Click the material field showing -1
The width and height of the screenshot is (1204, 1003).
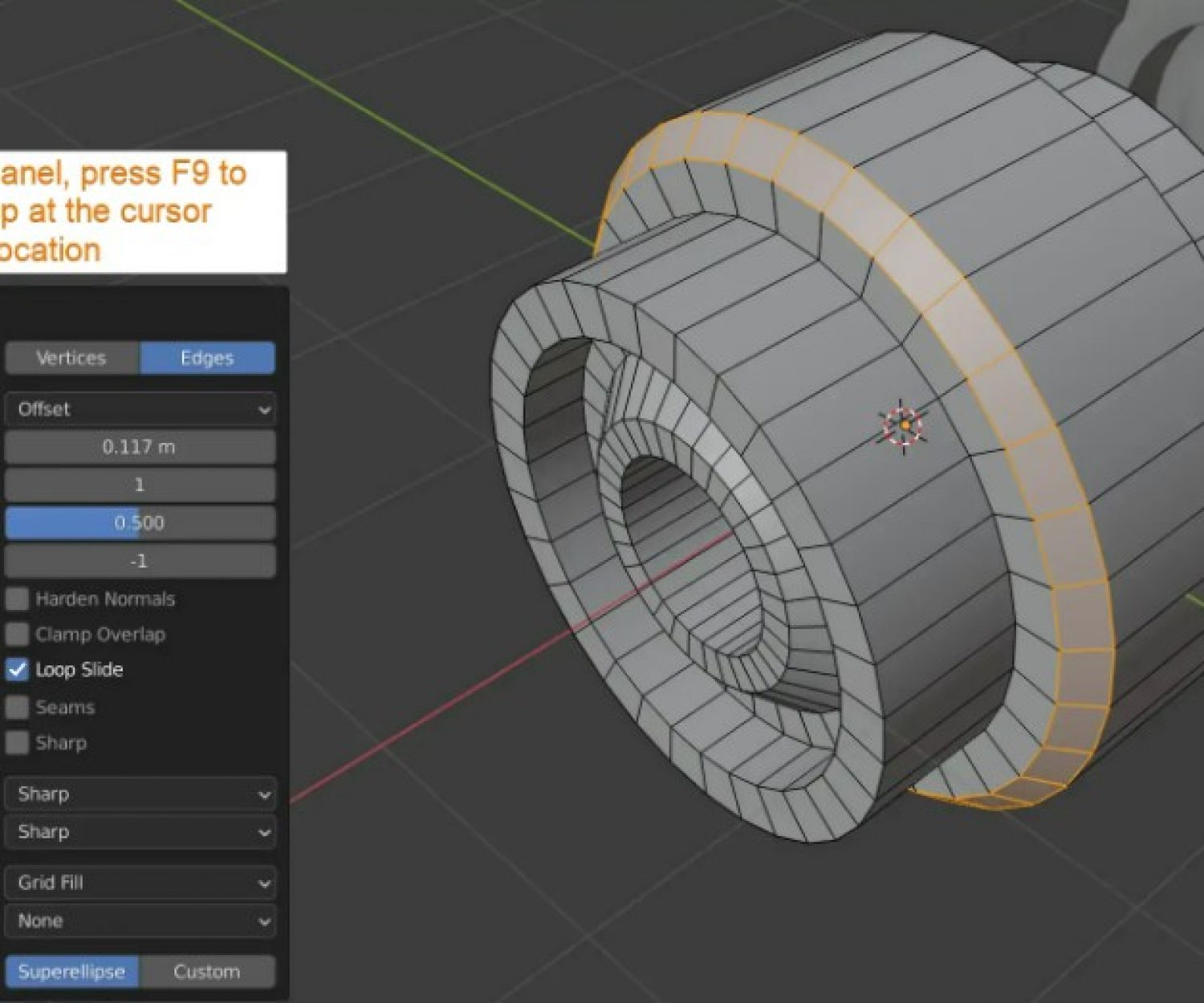(x=140, y=561)
